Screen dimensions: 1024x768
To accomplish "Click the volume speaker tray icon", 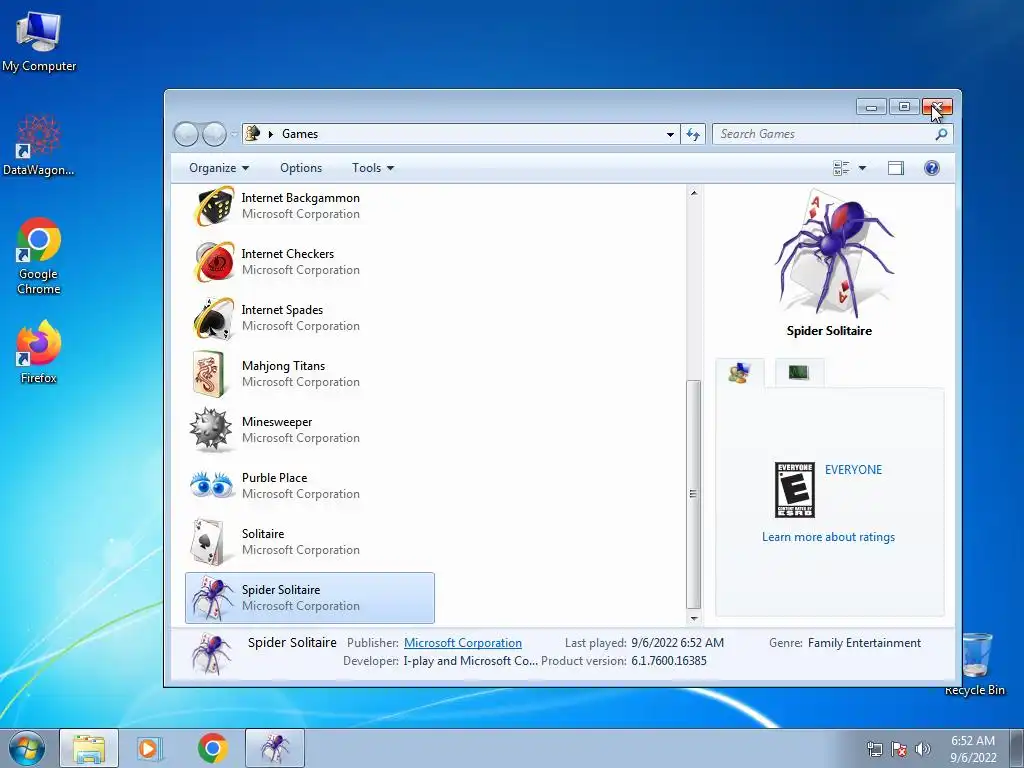I will [x=923, y=748].
